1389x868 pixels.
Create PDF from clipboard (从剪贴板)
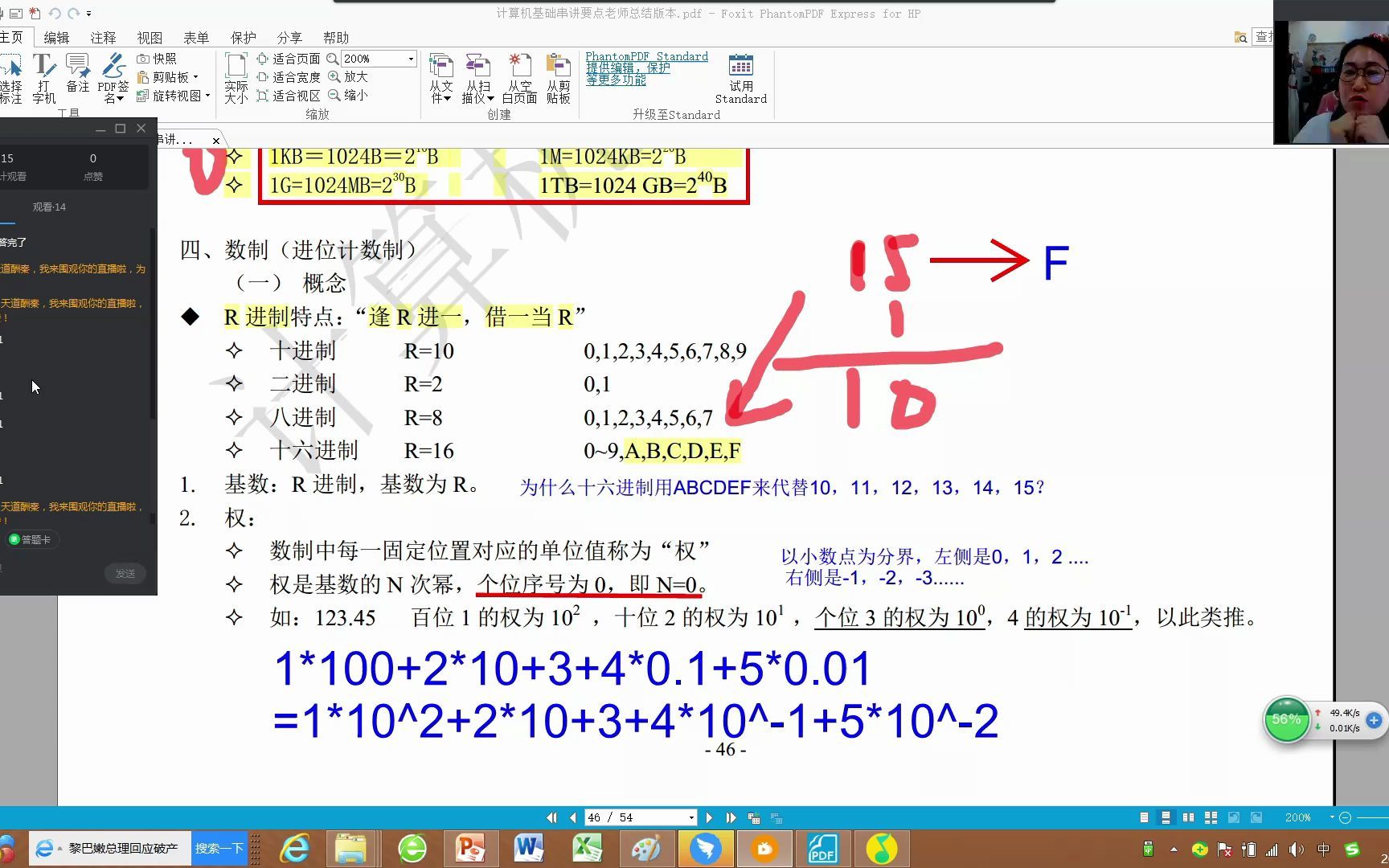558,78
